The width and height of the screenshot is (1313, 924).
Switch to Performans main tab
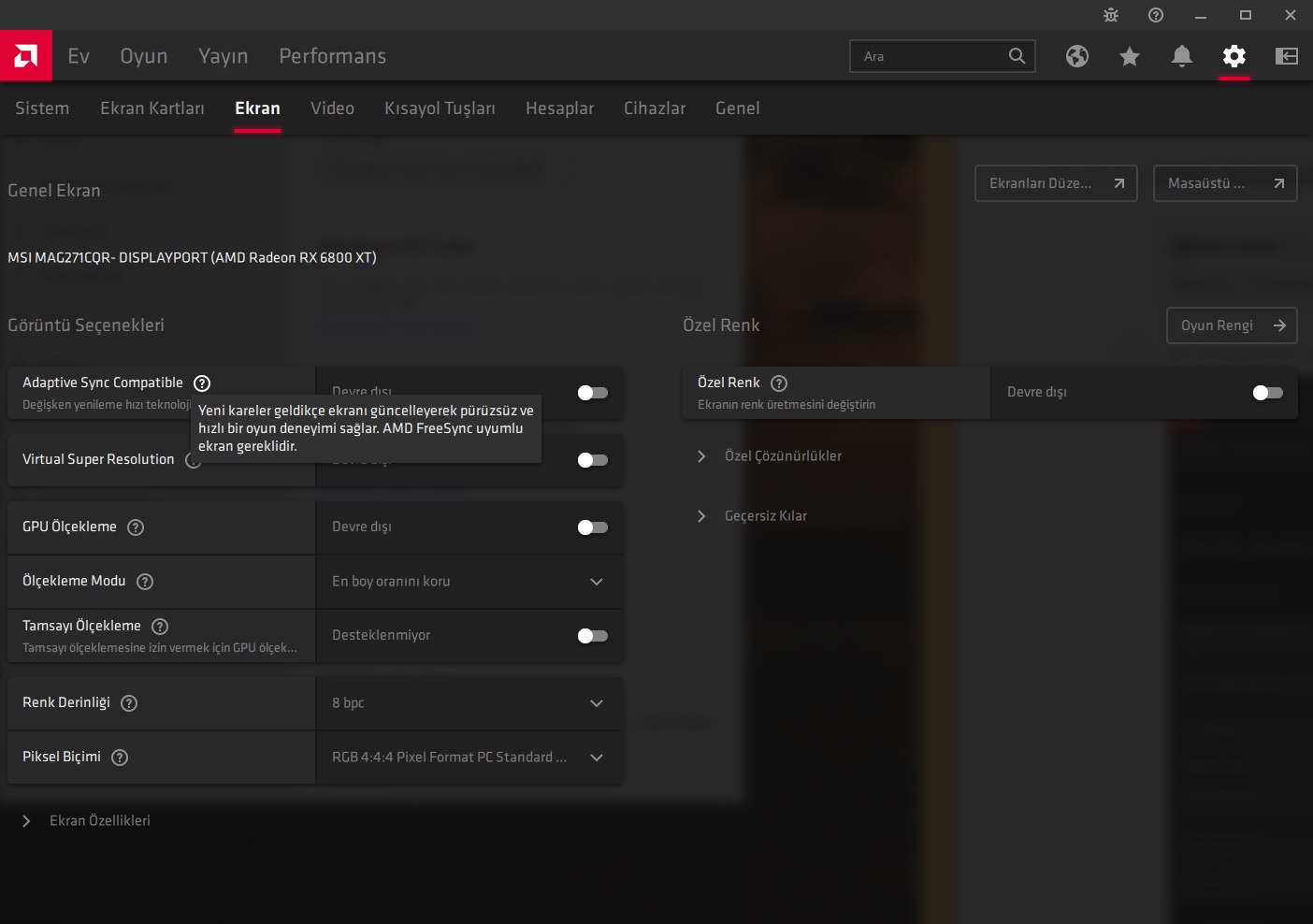click(332, 56)
